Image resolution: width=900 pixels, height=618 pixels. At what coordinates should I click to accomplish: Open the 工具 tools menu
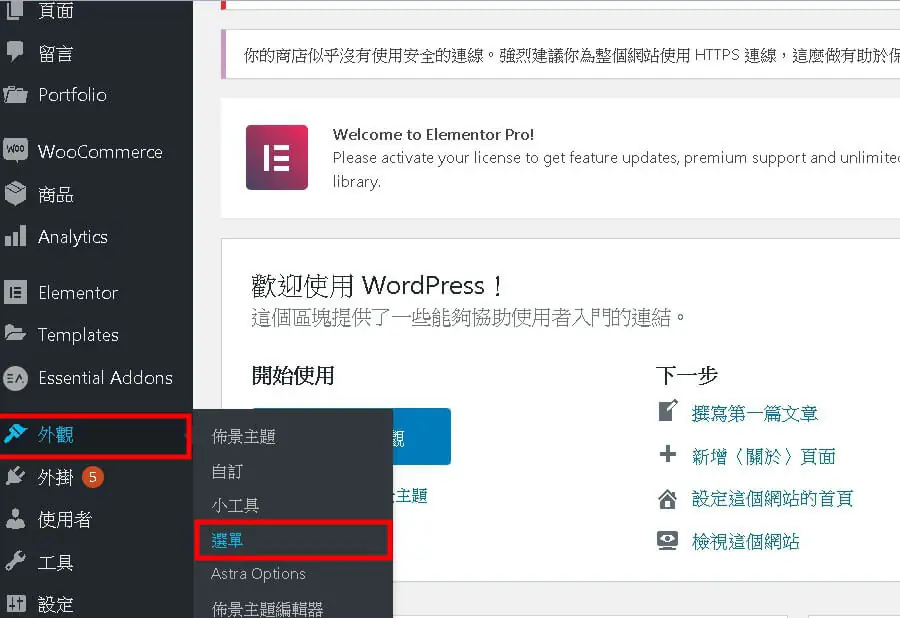pos(96,562)
